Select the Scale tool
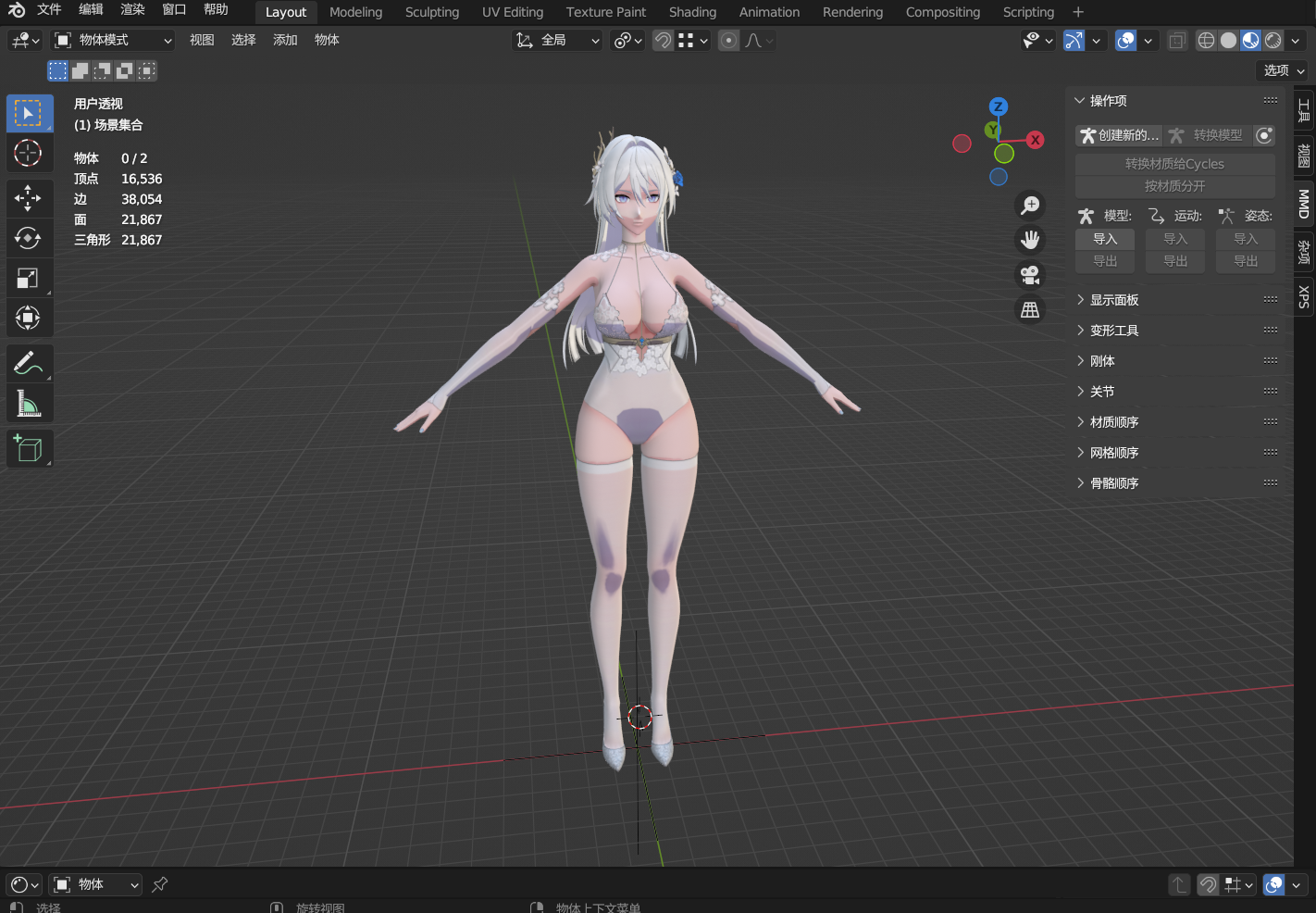The image size is (1316, 913). click(x=28, y=278)
